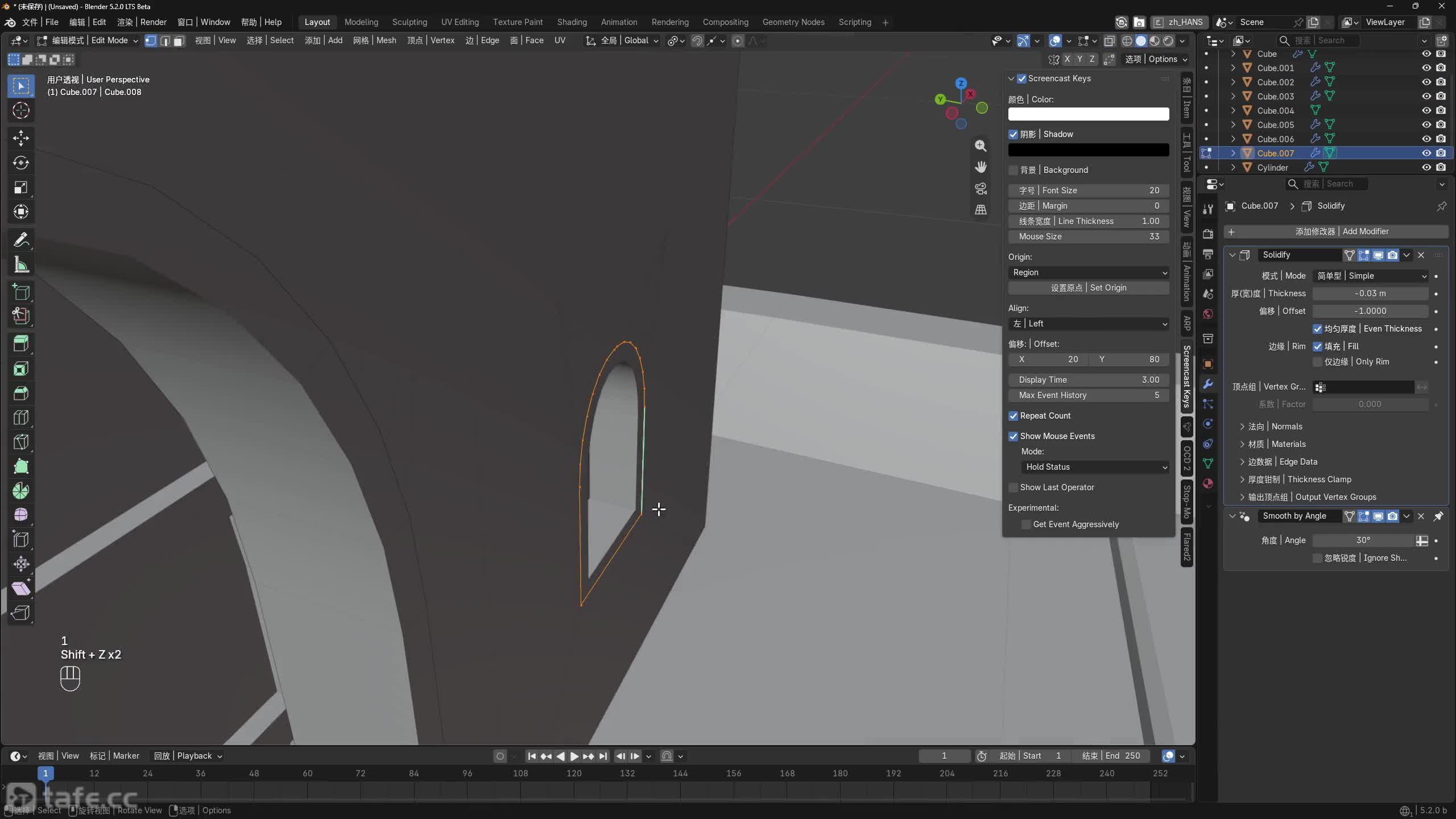
Task: Toggle the Repeat Count checkbox
Action: pos(1013,416)
